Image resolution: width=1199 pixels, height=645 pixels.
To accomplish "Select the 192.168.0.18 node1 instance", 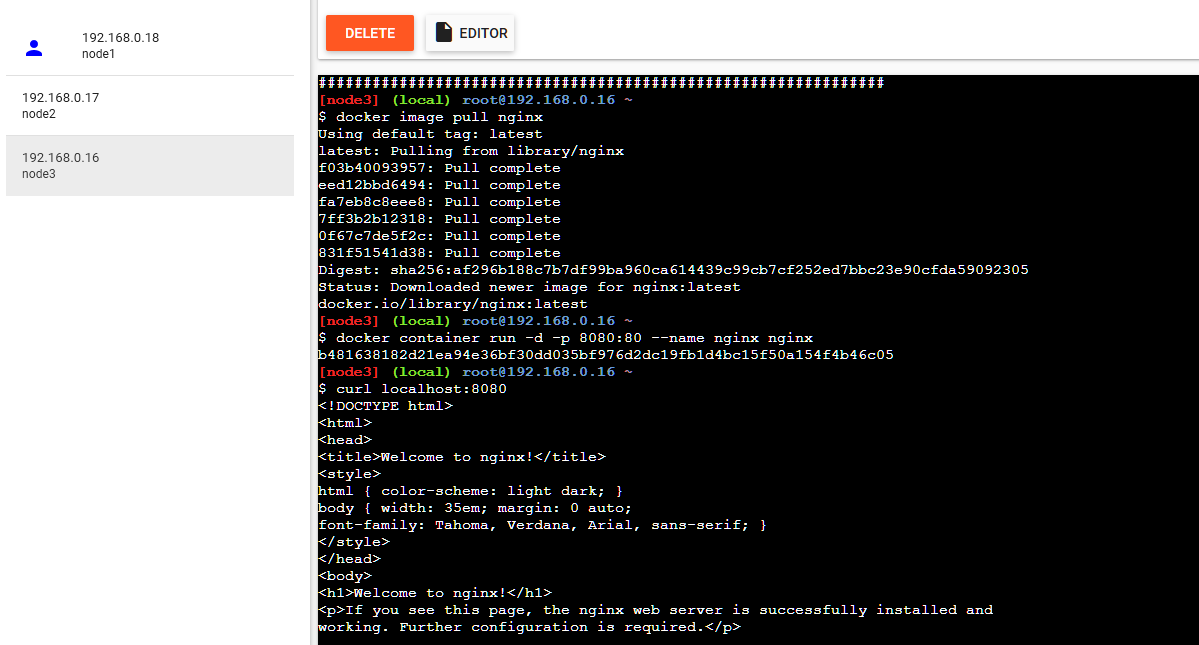I will click(120, 45).
